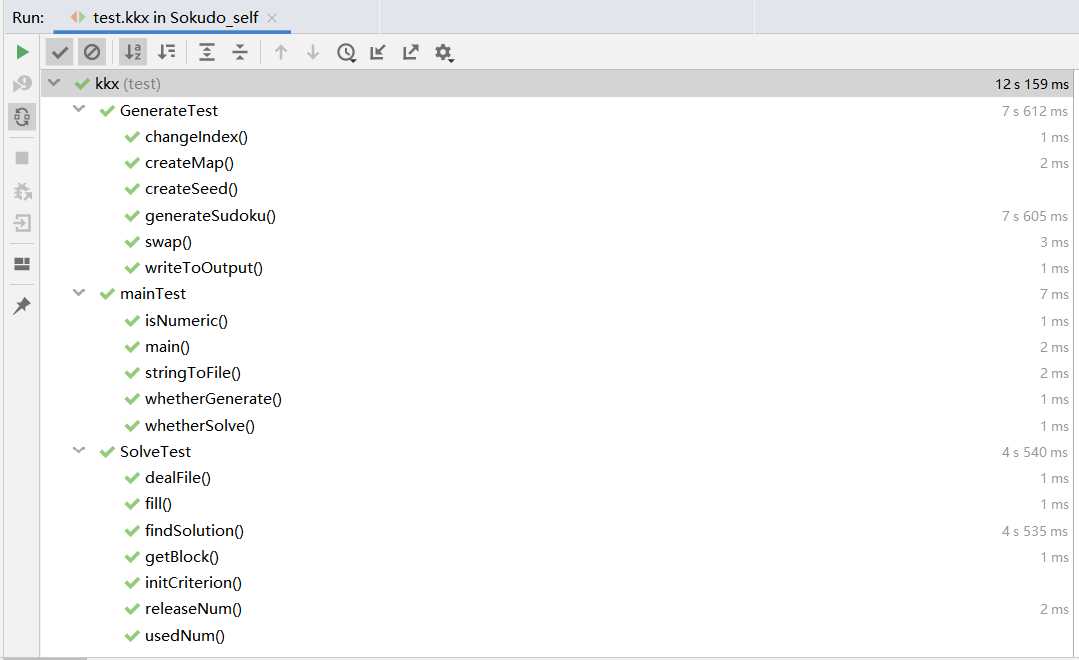Toggle Show Passed tests checkmark button
This screenshot has width=1079, height=660.
(60, 52)
